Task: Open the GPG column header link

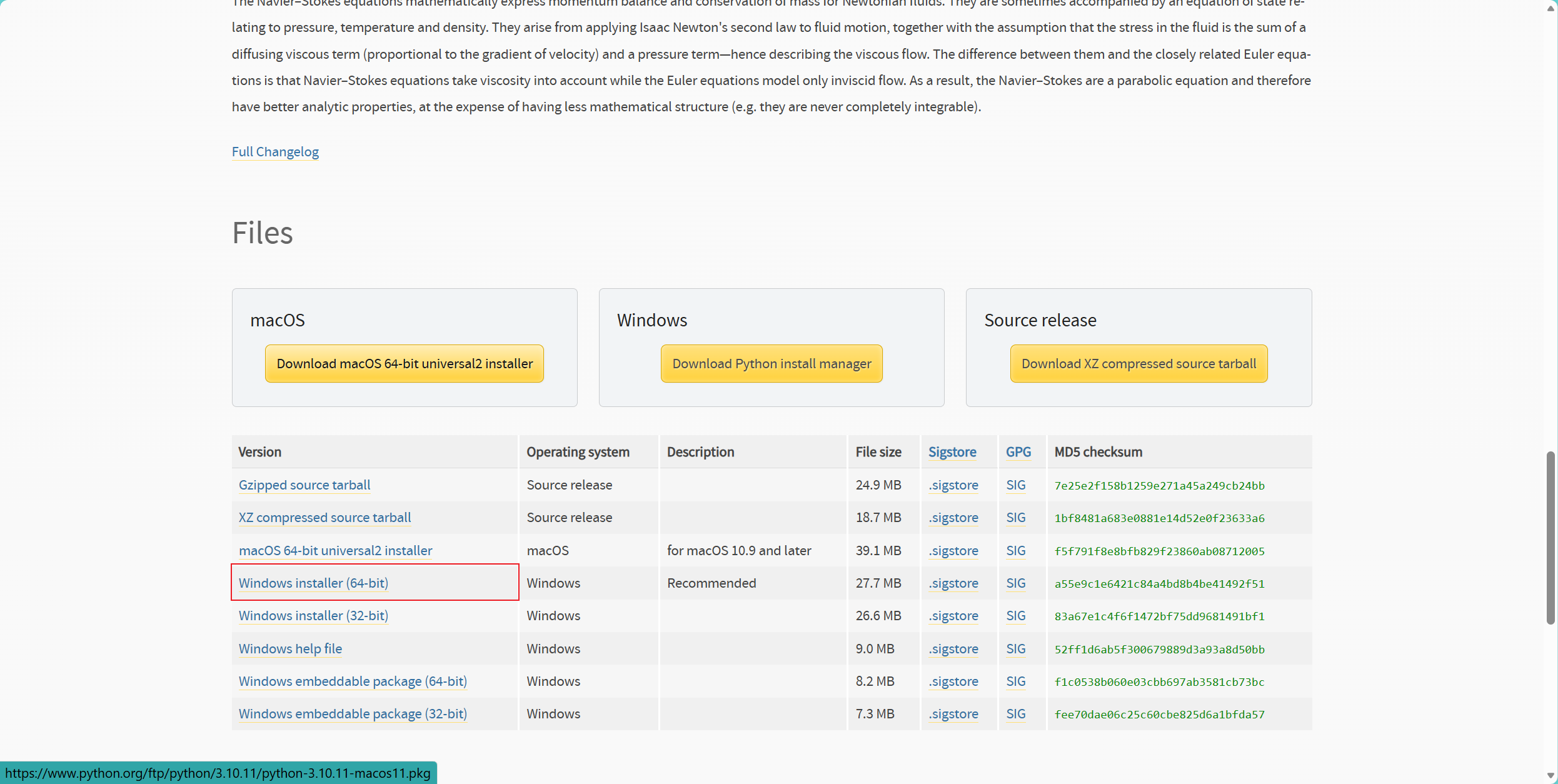Action: (x=1018, y=452)
